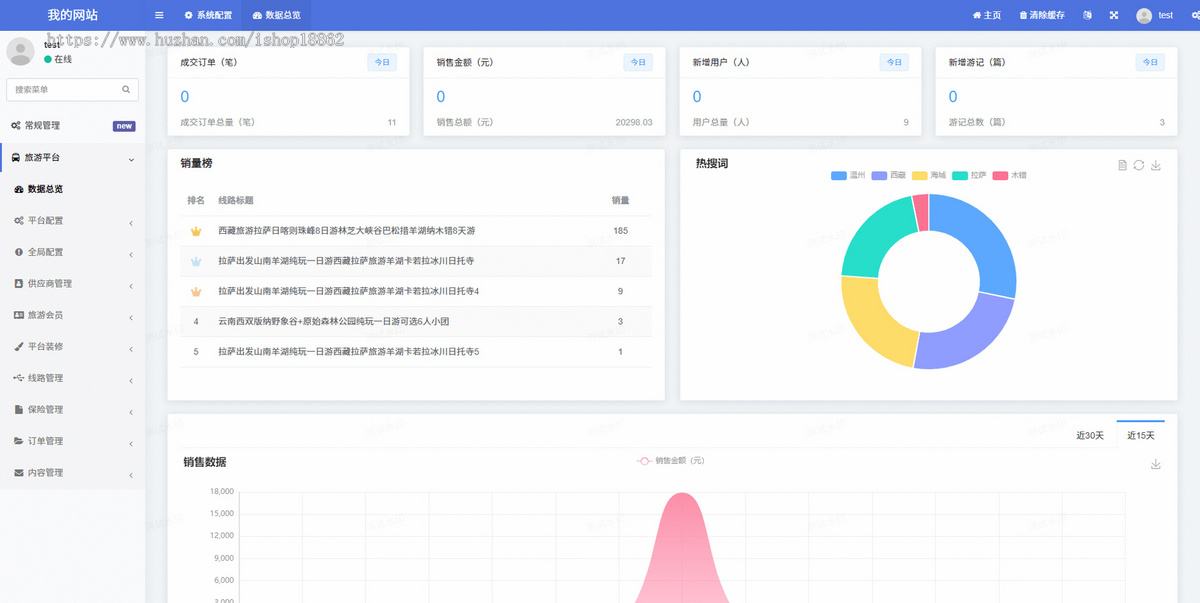
Task: Go to 主页 via header link
Action: point(986,15)
